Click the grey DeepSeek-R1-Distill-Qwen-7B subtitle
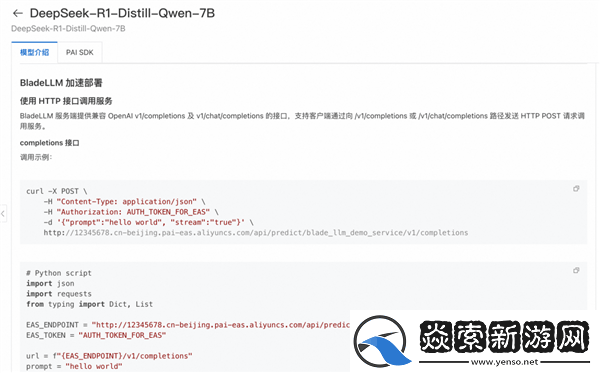Screen dimensions: 600x373 coord(68,29)
